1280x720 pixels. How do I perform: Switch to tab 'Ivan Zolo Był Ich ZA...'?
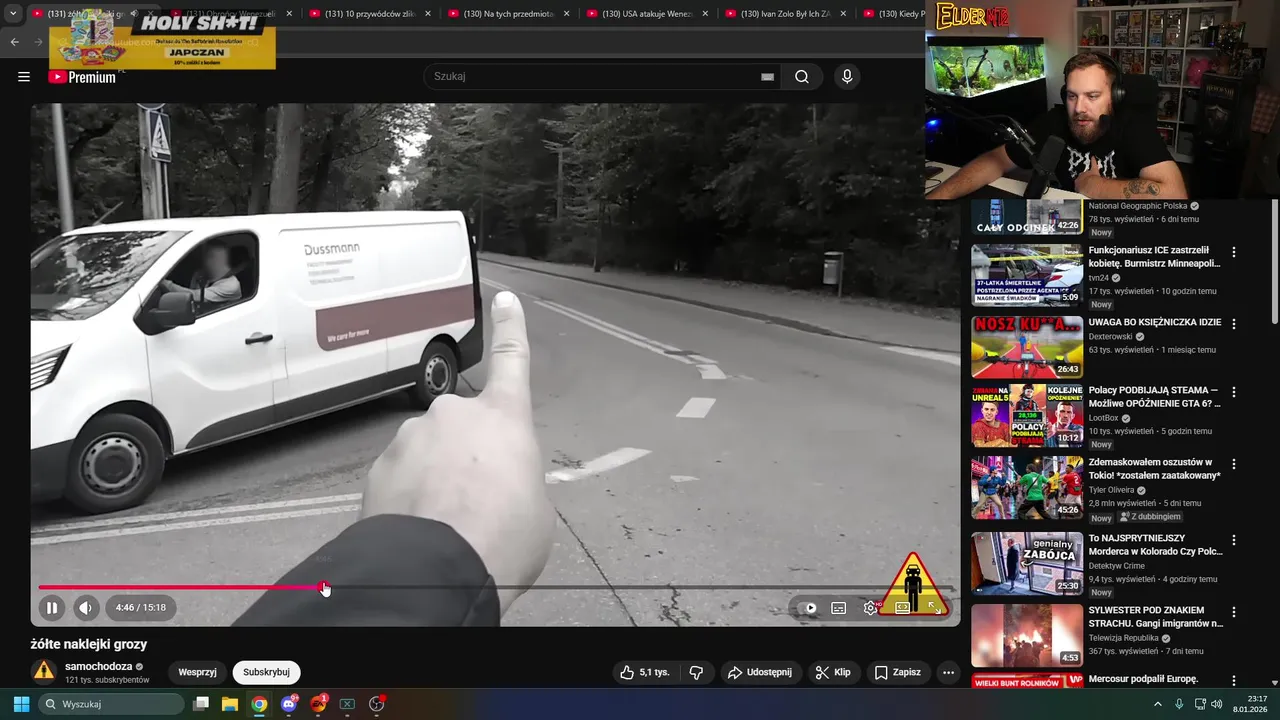(x=786, y=14)
